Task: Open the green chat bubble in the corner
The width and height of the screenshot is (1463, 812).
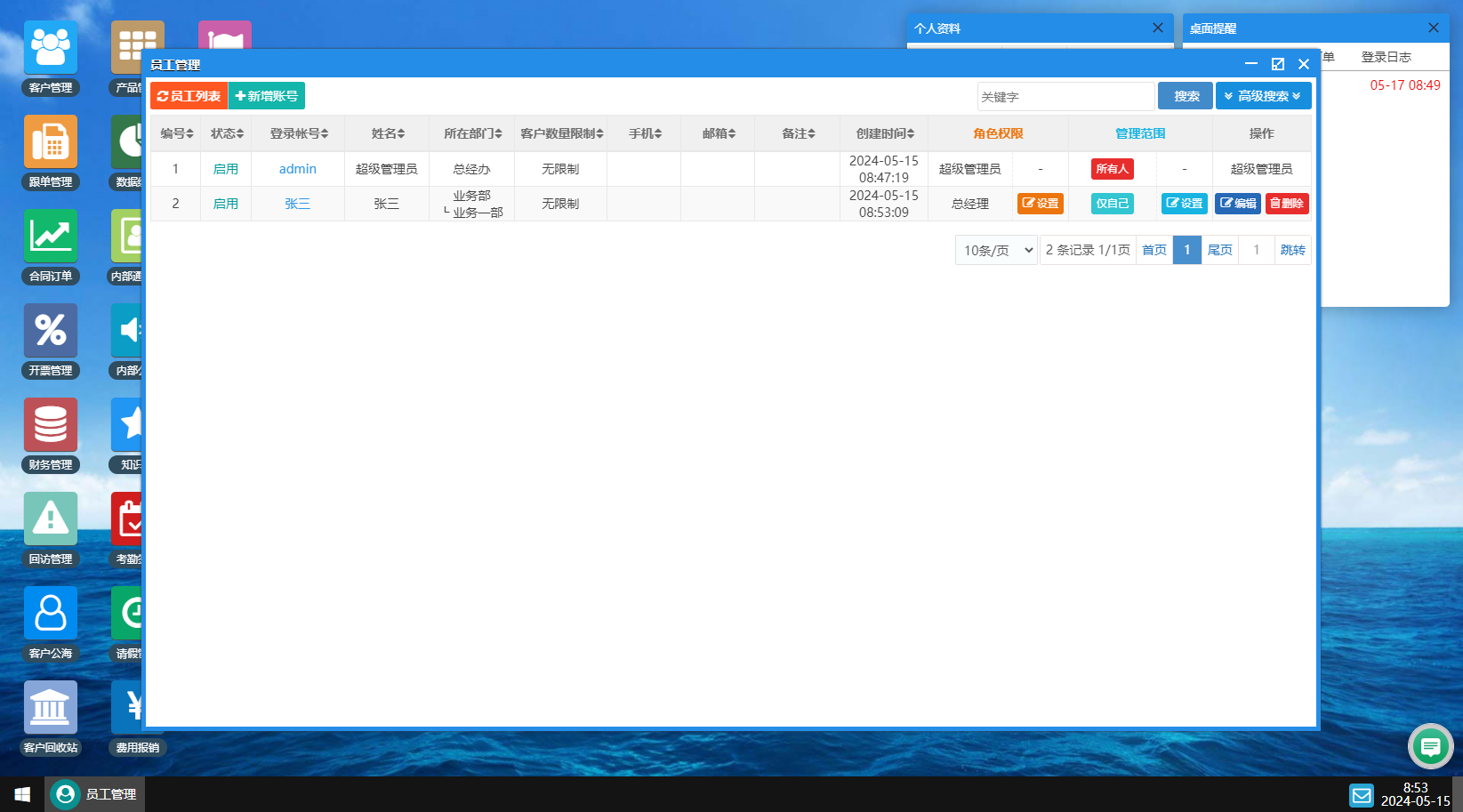Action: (1430, 747)
